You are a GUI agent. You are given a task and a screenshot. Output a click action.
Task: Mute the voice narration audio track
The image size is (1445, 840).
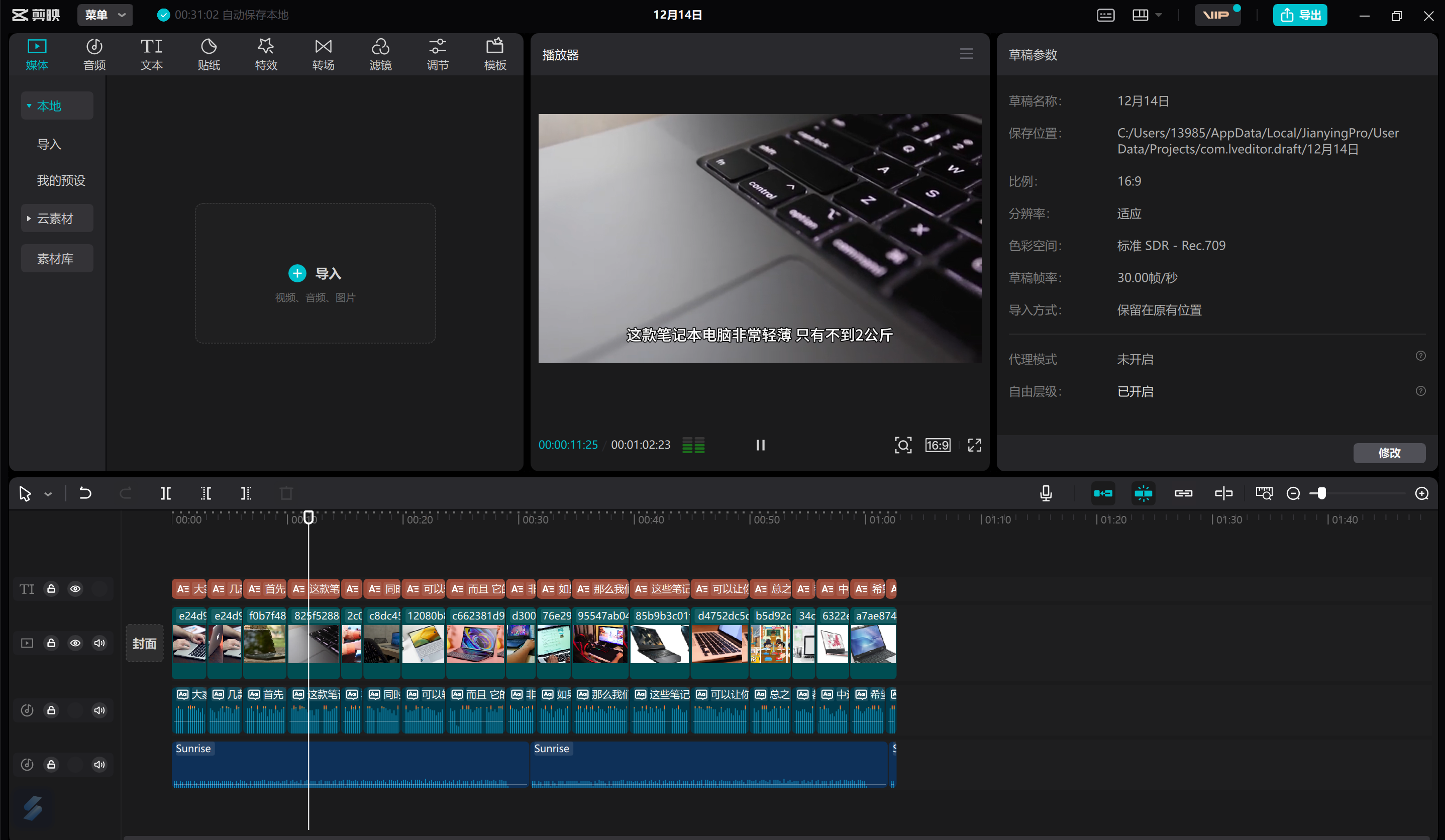99,710
